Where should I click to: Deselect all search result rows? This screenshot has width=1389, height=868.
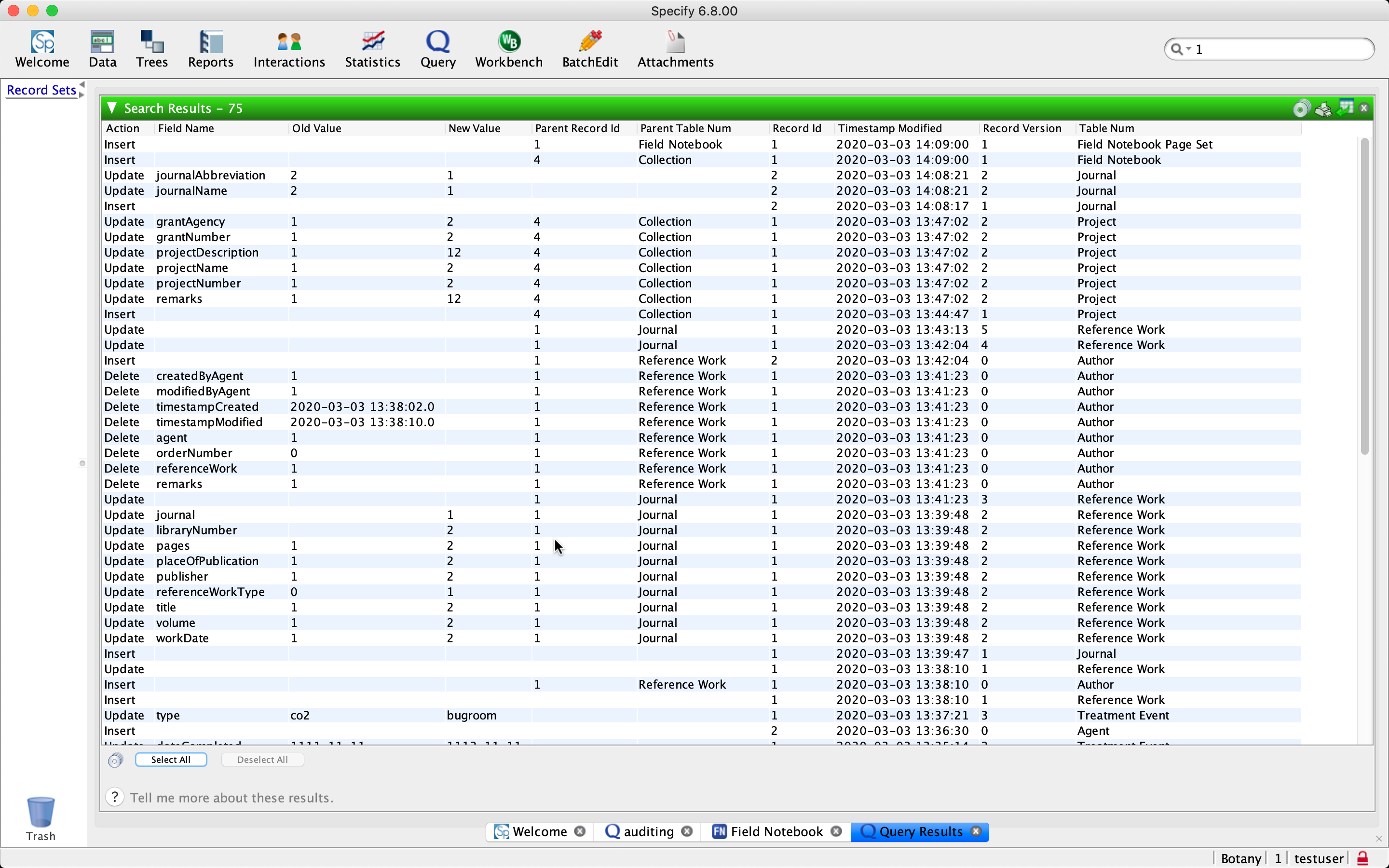pos(262,759)
